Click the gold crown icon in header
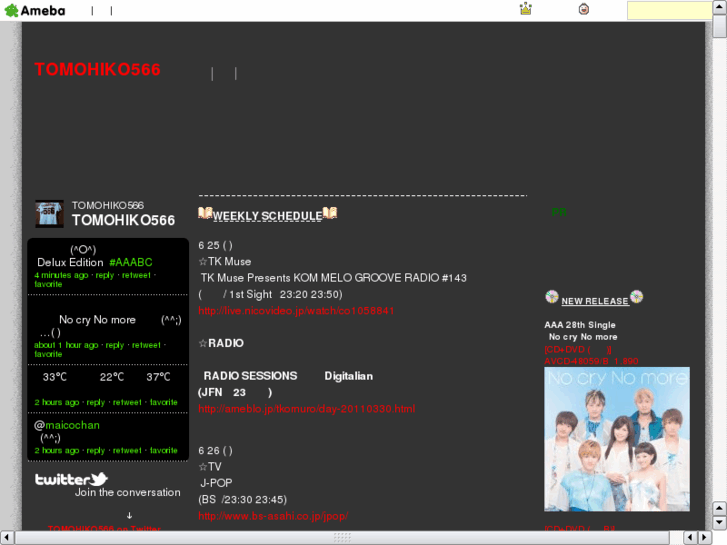This screenshot has height=545, width=727. [525, 9]
